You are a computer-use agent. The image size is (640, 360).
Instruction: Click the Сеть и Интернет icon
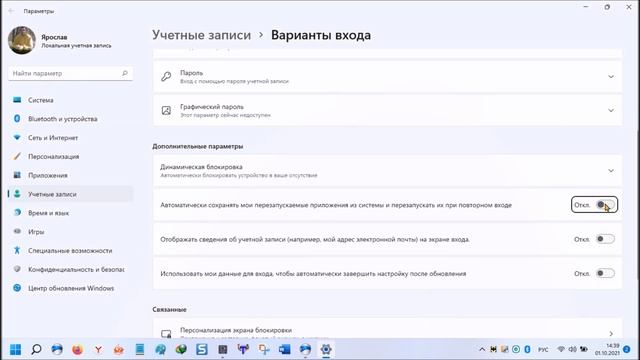point(17,138)
